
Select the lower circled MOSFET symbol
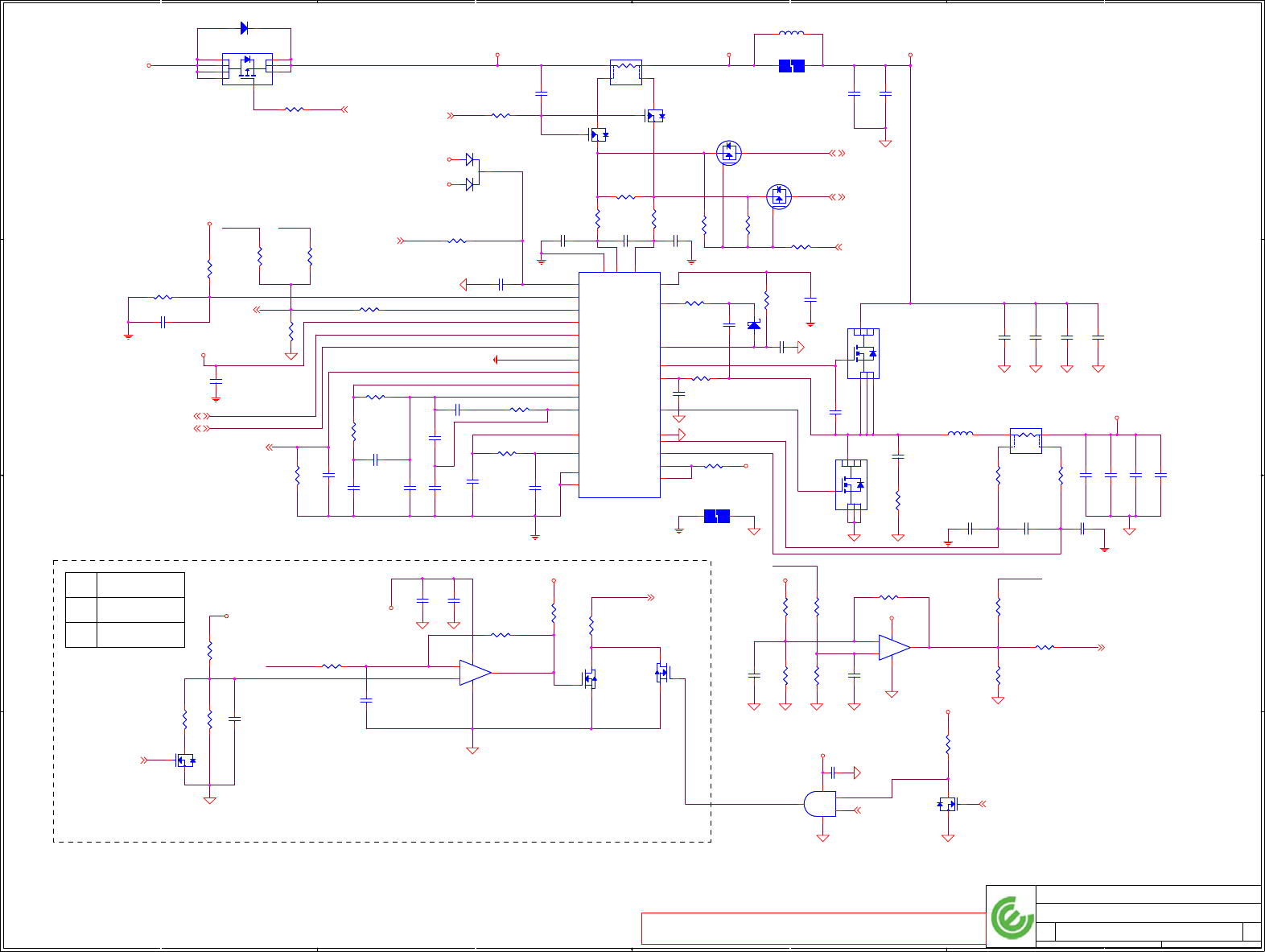tap(779, 196)
